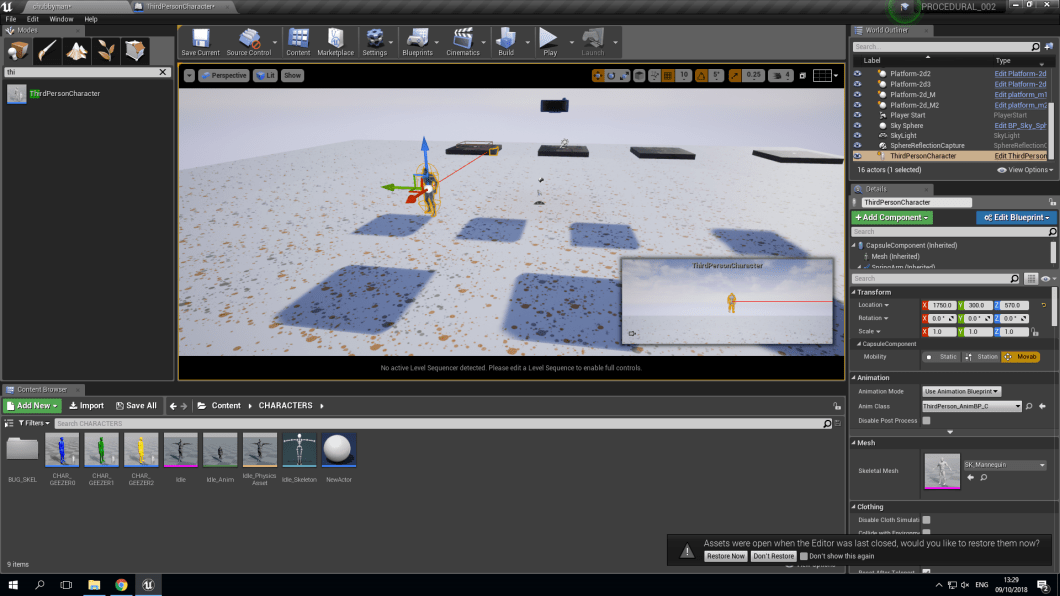
Task: Open the Perspective viewport dropdown
Action: pyautogui.click(x=222, y=75)
